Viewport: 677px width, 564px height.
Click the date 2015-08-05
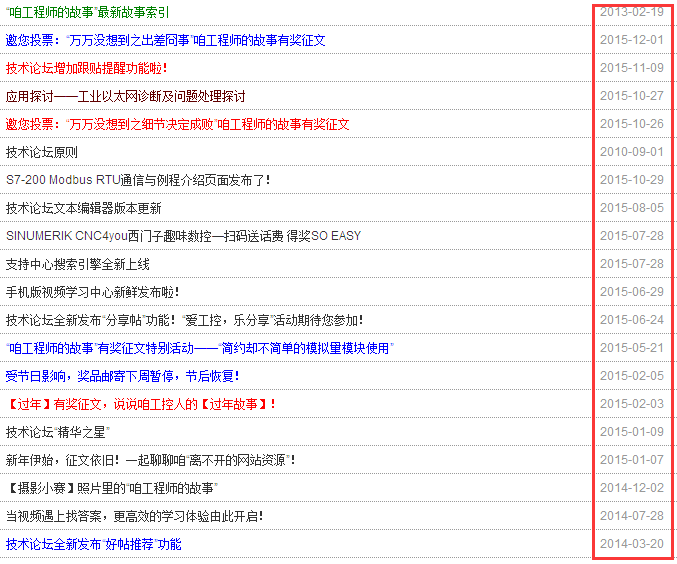click(x=632, y=208)
